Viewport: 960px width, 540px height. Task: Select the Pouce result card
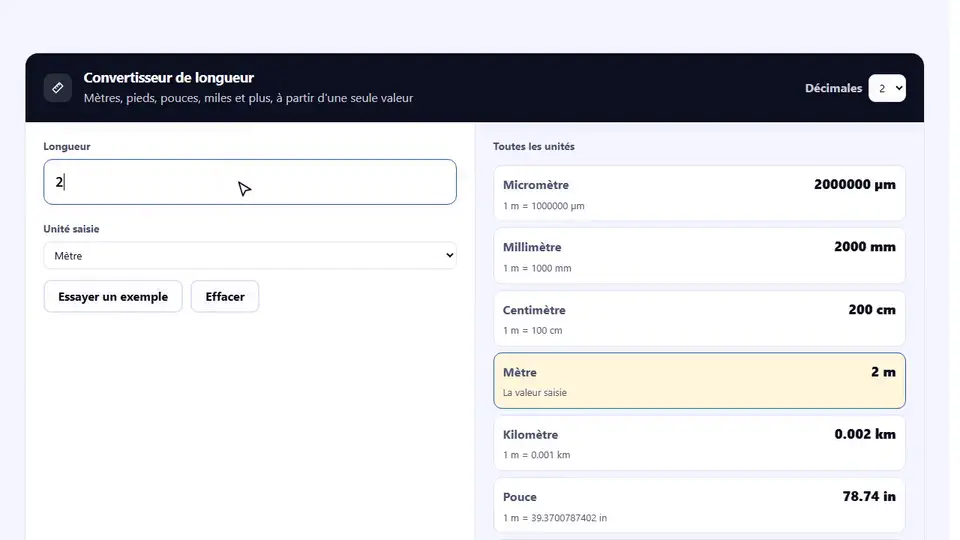[x=699, y=505]
